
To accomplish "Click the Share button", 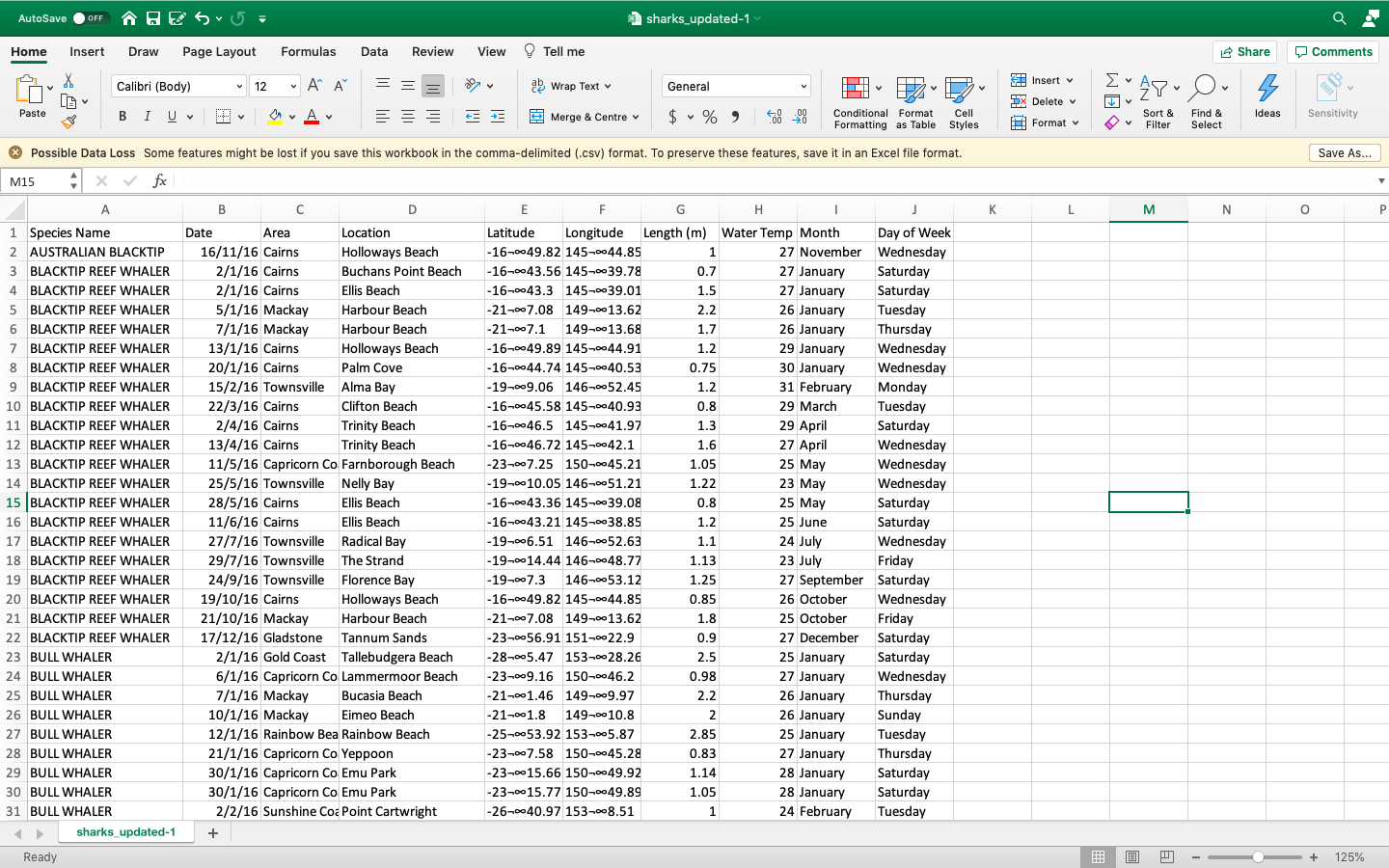I will pos(1244,52).
